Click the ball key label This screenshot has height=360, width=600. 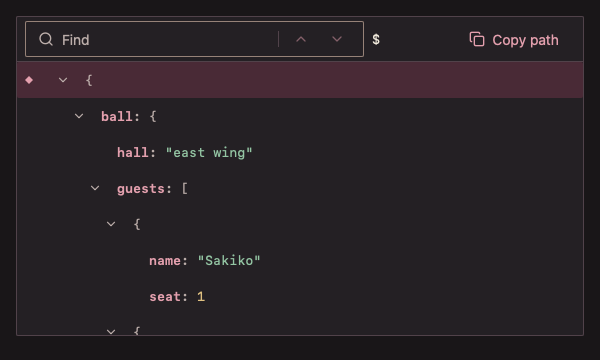pyautogui.click(x=117, y=116)
